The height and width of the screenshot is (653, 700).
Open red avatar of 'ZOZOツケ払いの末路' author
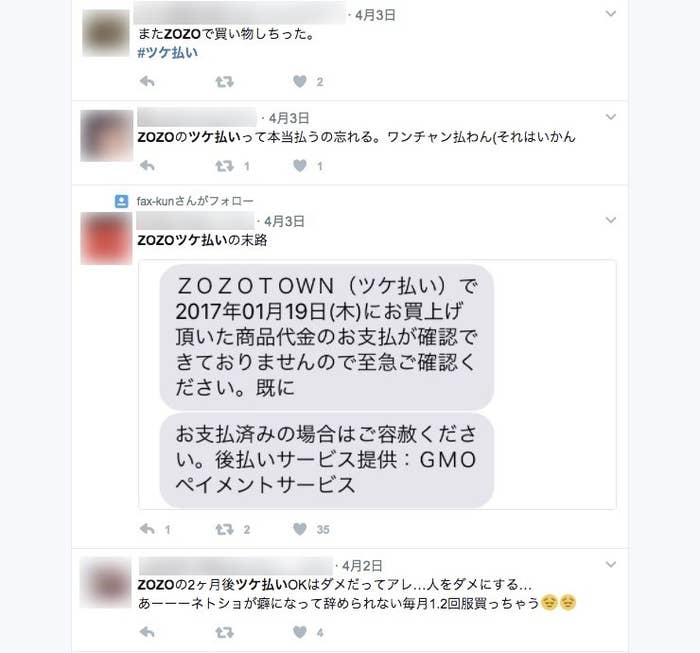click(x=106, y=238)
